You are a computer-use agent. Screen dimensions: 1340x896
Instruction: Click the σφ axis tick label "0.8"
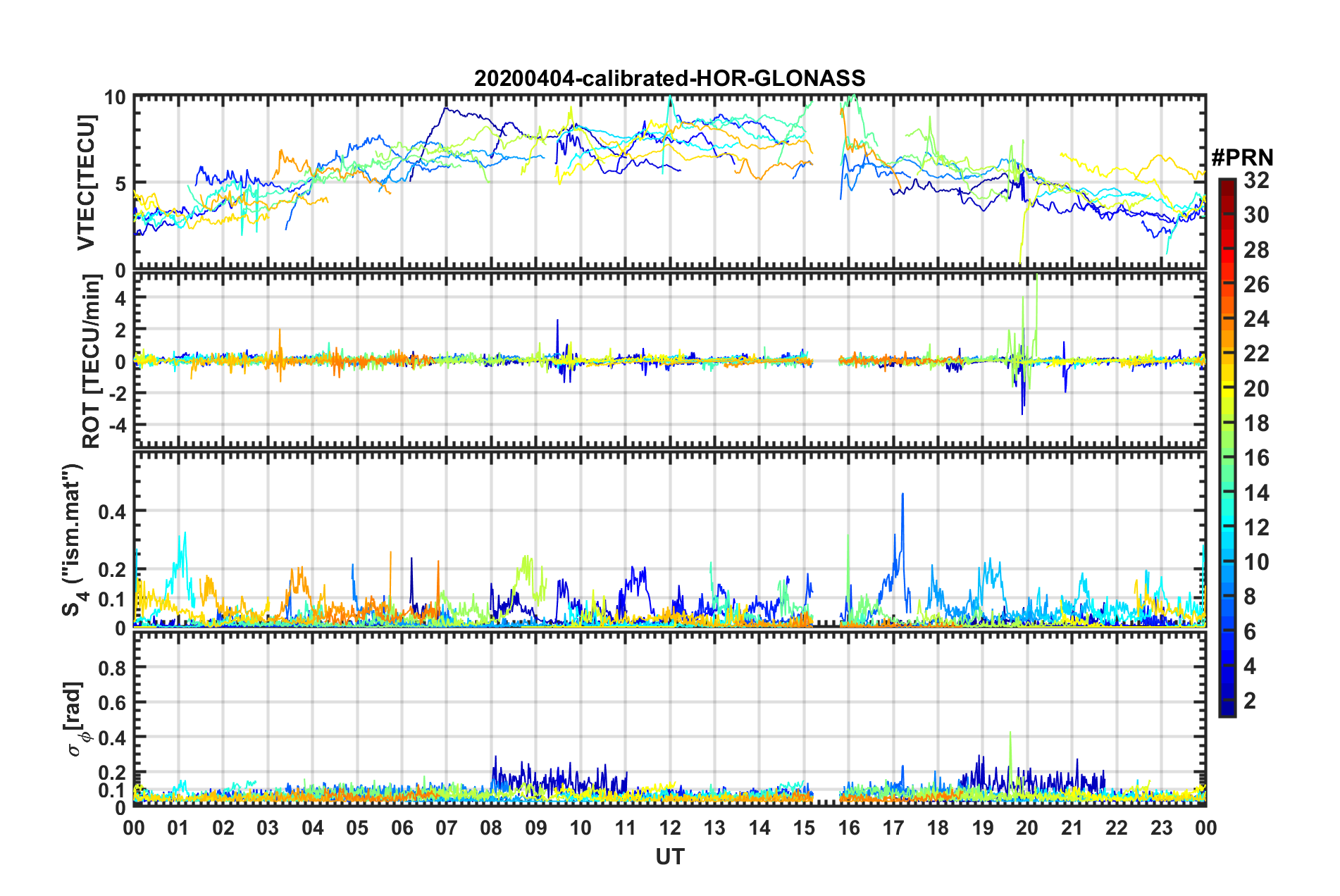(x=113, y=667)
